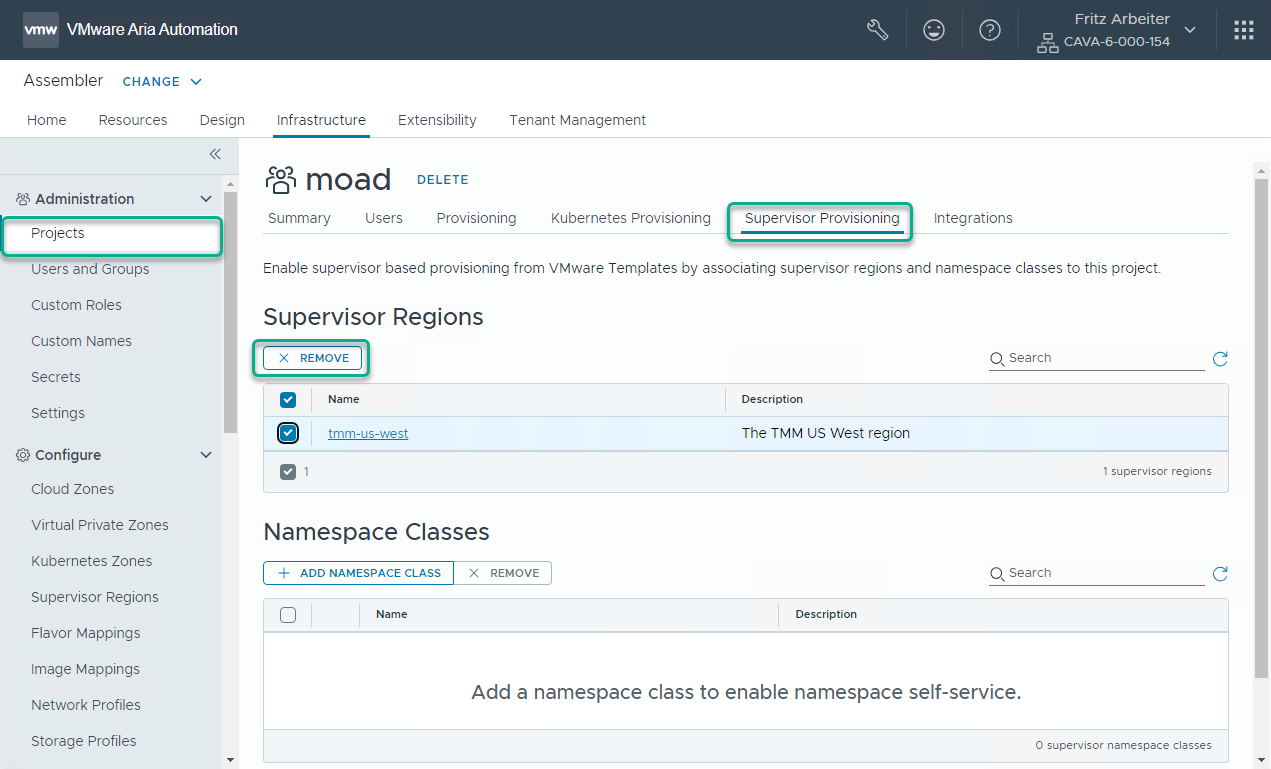Open the Assembler CHANGE service dropdown
The width and height of the screenshot is (1271, 769).
tap(162, 82)
